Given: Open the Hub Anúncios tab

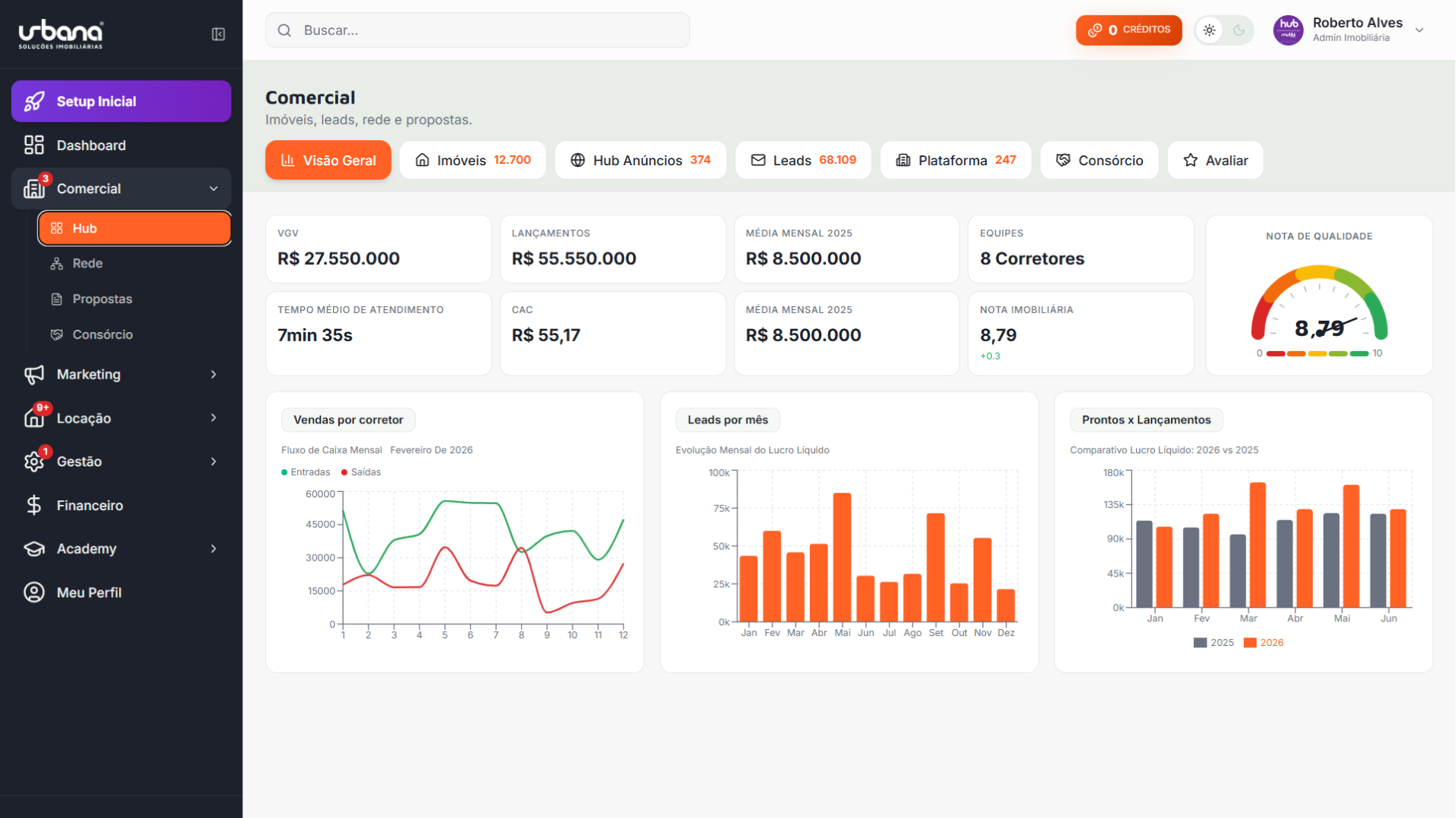Looking at the screenshot, I should 640,160.
